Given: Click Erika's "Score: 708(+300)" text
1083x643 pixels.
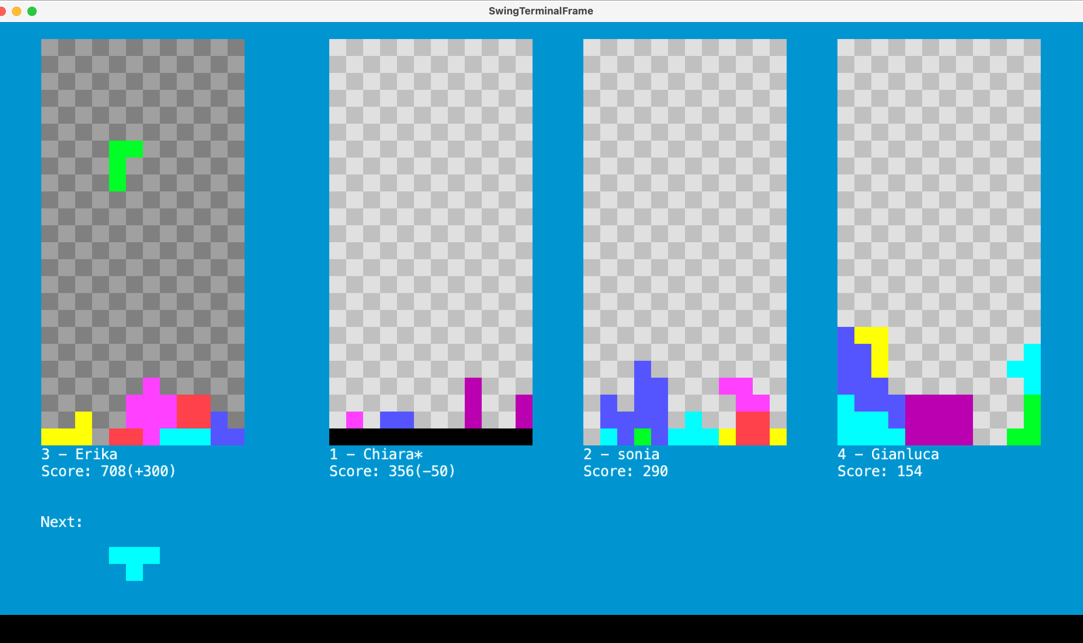Looking at the screenshot, I should pos(108,471).
